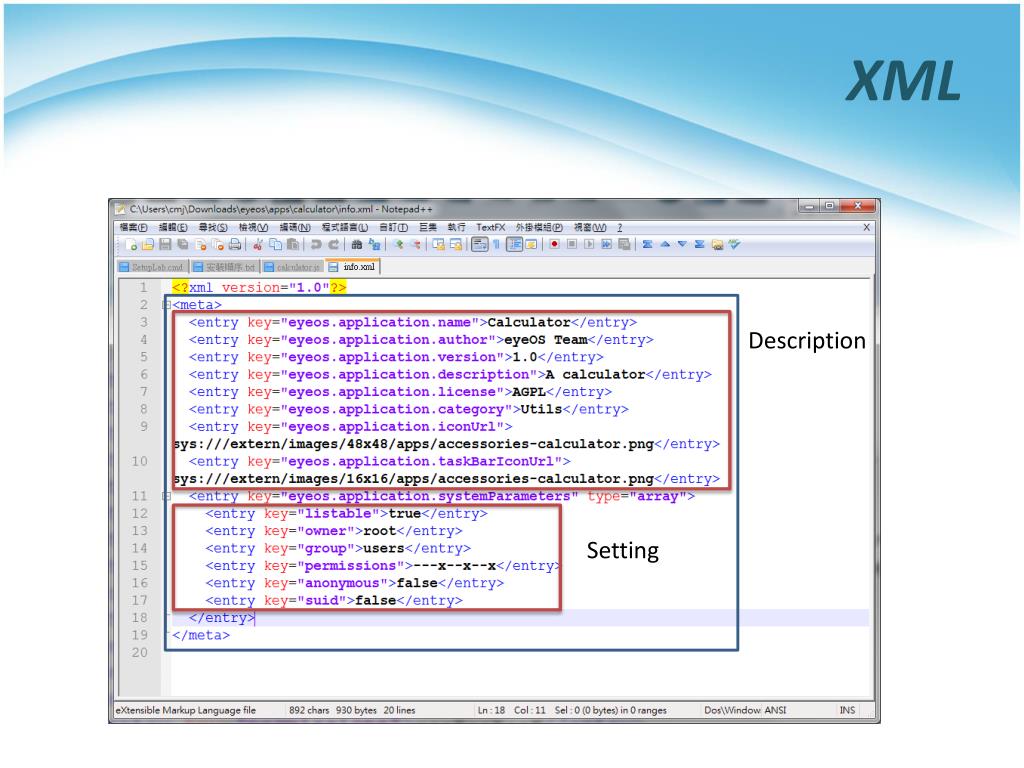Click the Undo arrow icon
Image resolution: width=1024 pixels, height=768 pixels.
pos(317,245)
